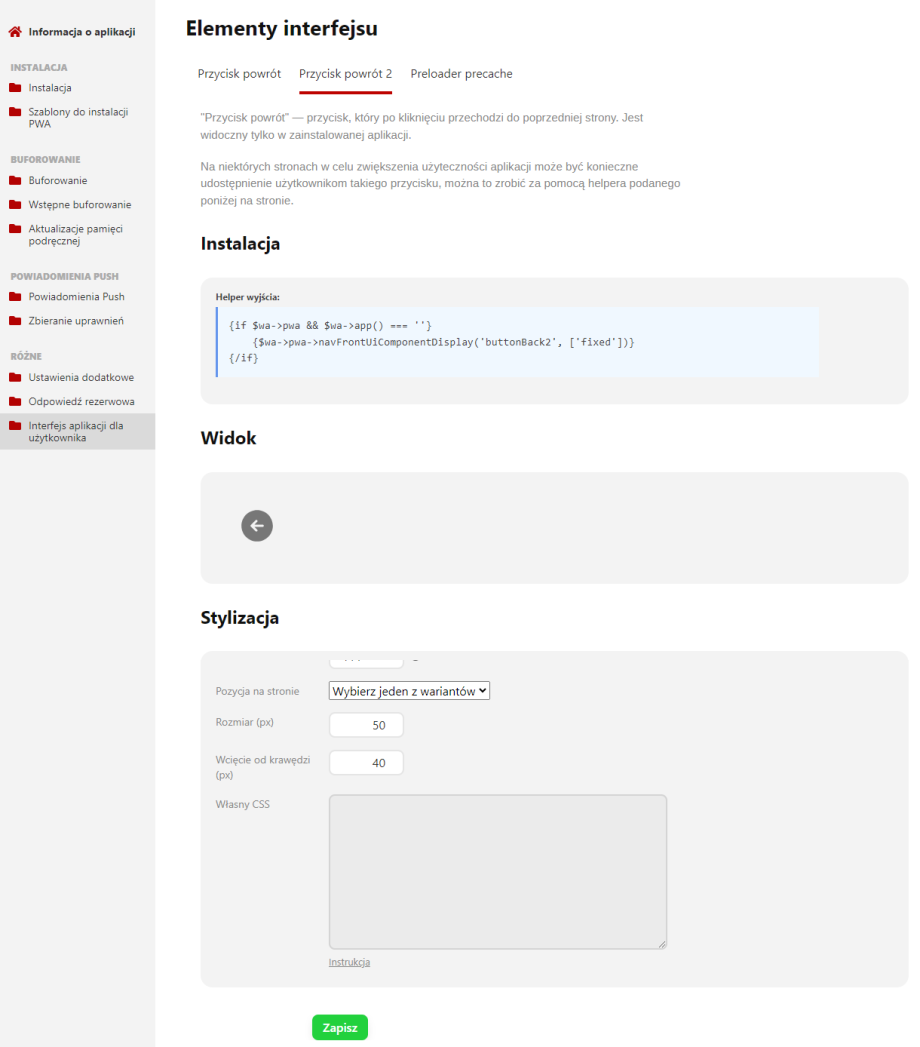Image resolution: width=920 pixels, height=1047 pixels.
Task: Click the folder icon next to Wstępne buforowanie
Action: [x=15, y=205]
